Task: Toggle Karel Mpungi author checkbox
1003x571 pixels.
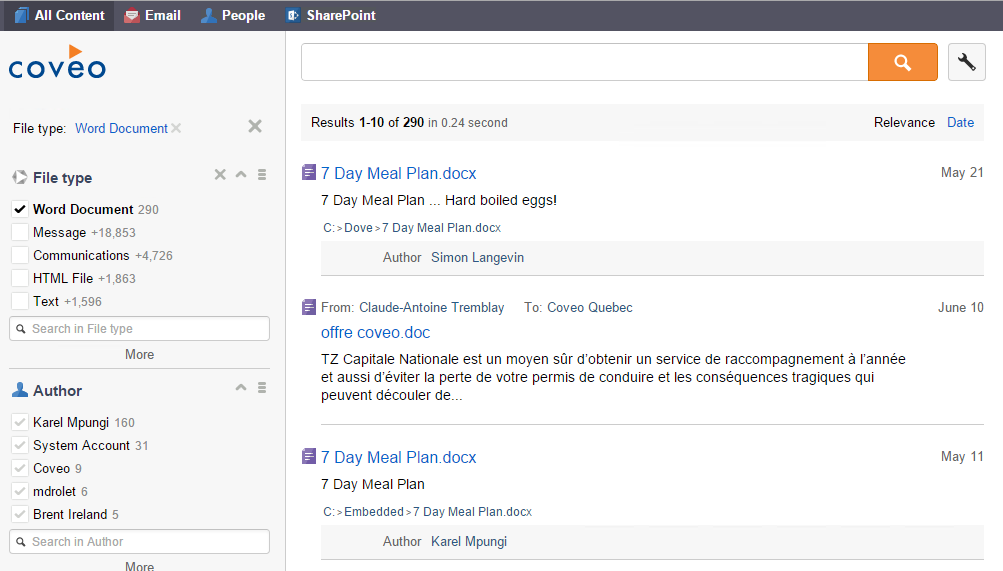Action: 20,422
